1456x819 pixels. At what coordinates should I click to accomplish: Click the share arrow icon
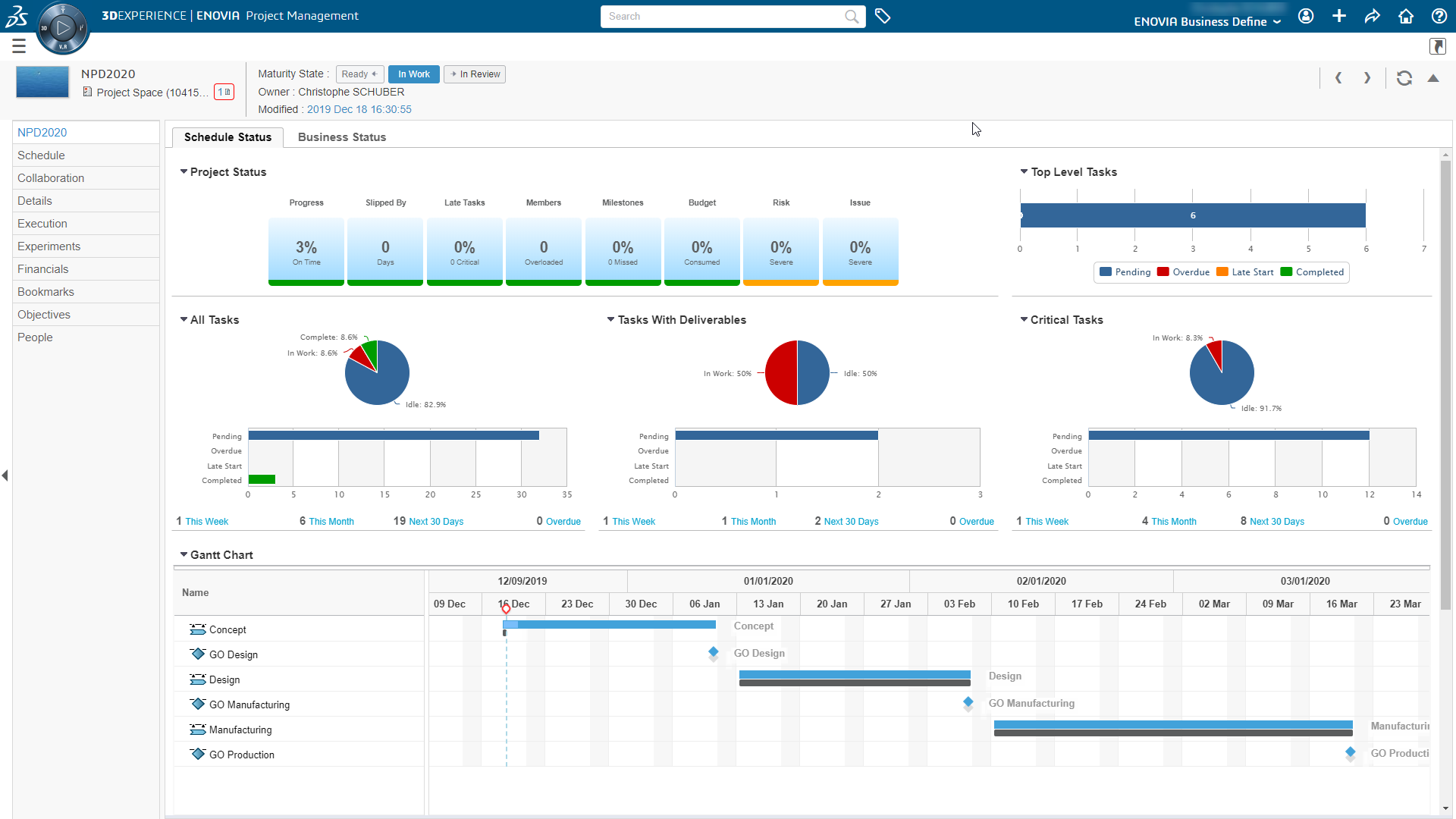(1373, 16)
